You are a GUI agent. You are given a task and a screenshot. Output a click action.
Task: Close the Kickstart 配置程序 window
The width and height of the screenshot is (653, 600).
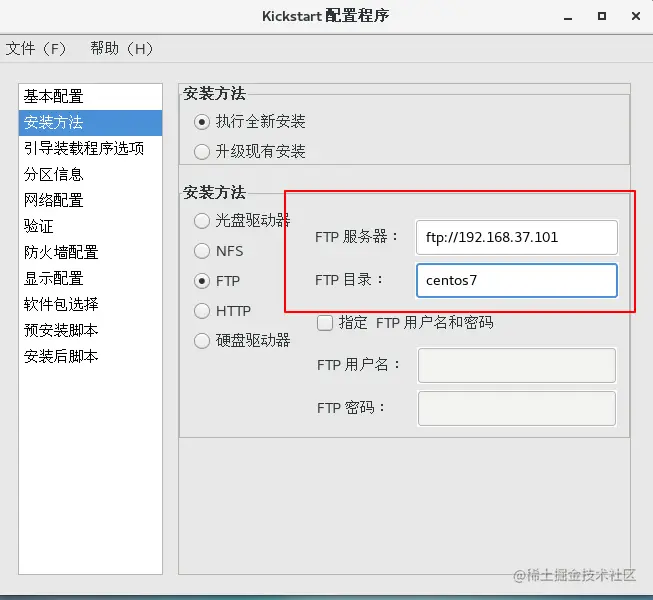[x=636, y=16]
